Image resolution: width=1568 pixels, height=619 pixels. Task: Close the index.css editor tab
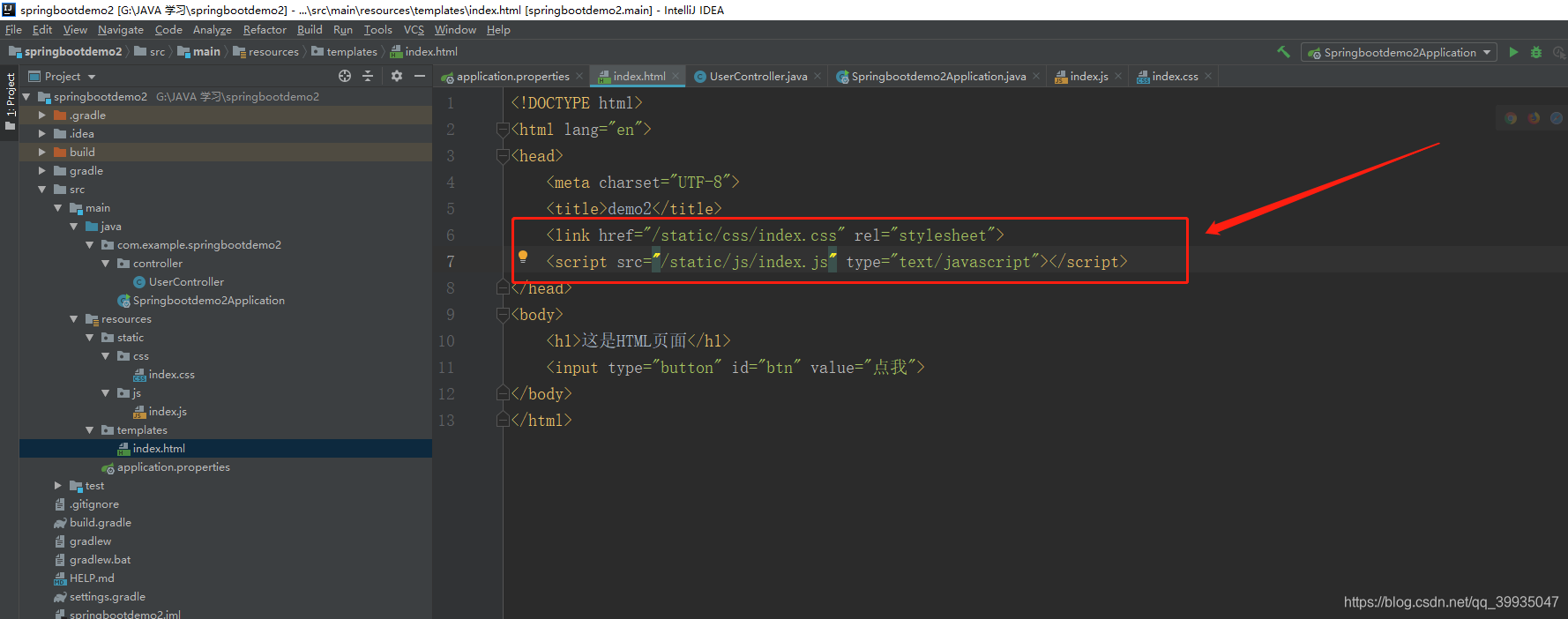click(x=1208, y=77)
